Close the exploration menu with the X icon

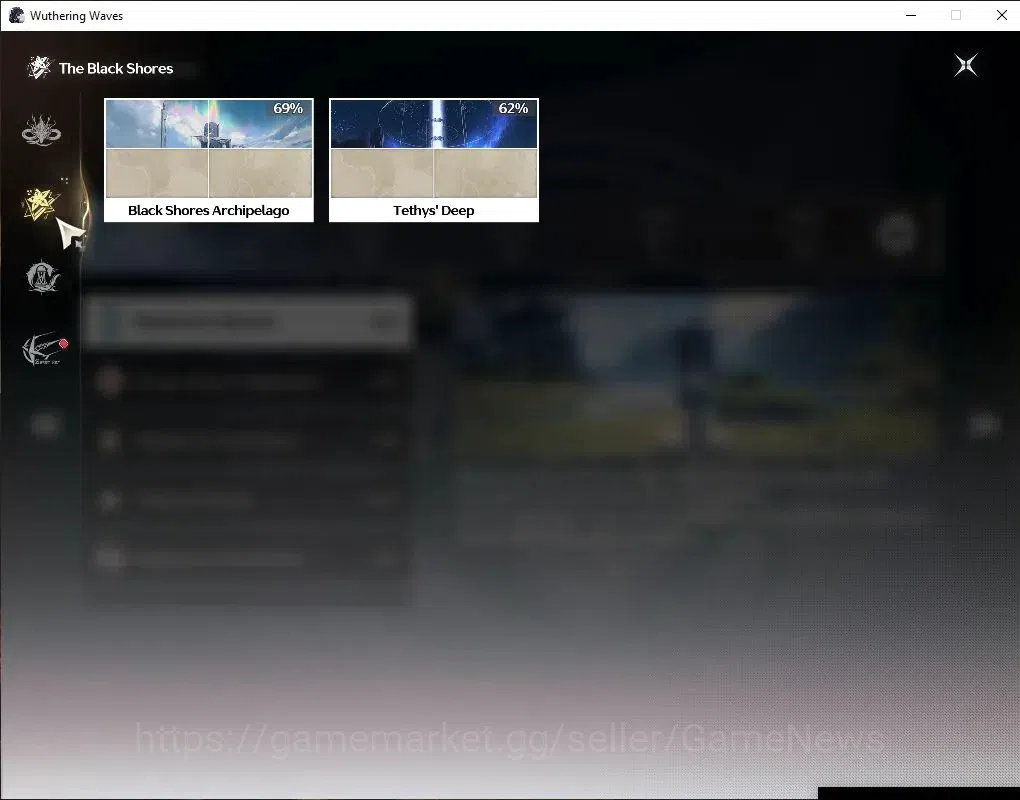[x=965, y=65]
